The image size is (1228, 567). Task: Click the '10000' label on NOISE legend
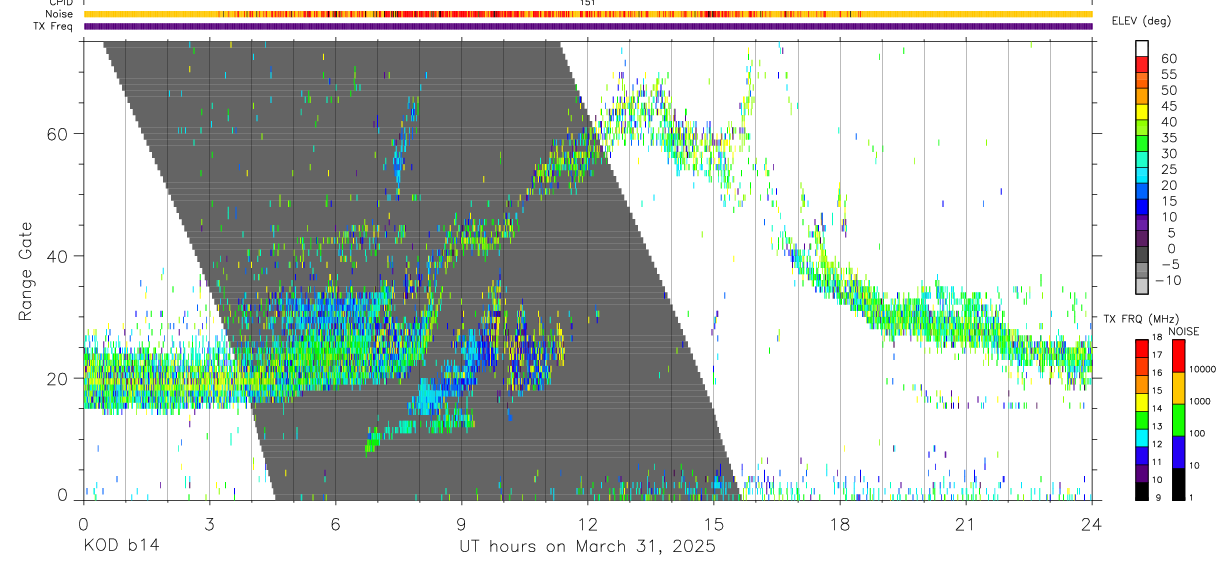tap(1203, 369)
